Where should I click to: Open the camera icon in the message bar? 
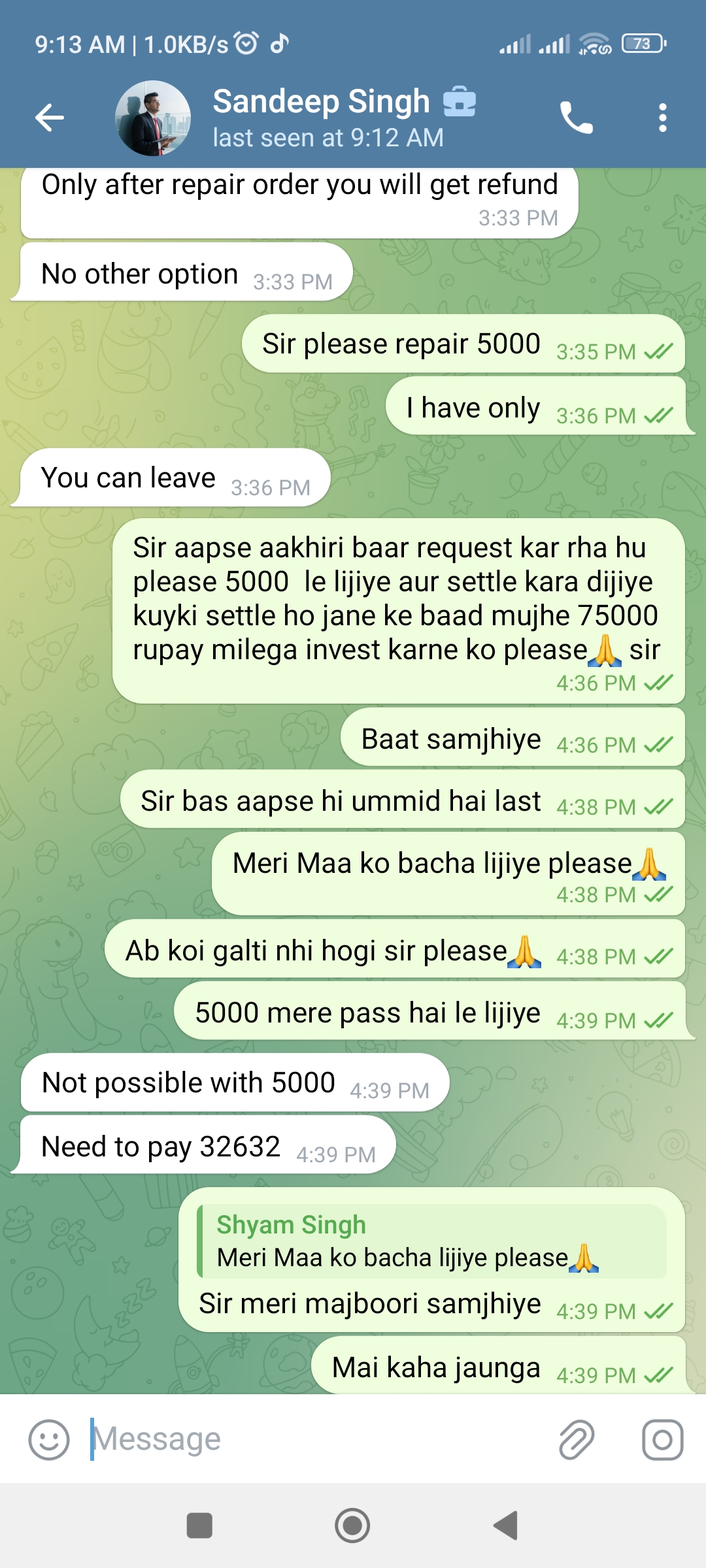click(662, 1439)
